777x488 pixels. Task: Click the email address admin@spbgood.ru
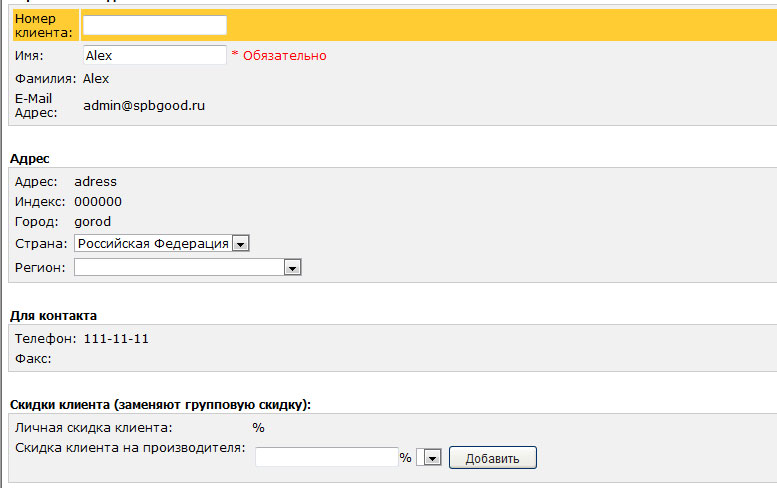click(144, 105)
